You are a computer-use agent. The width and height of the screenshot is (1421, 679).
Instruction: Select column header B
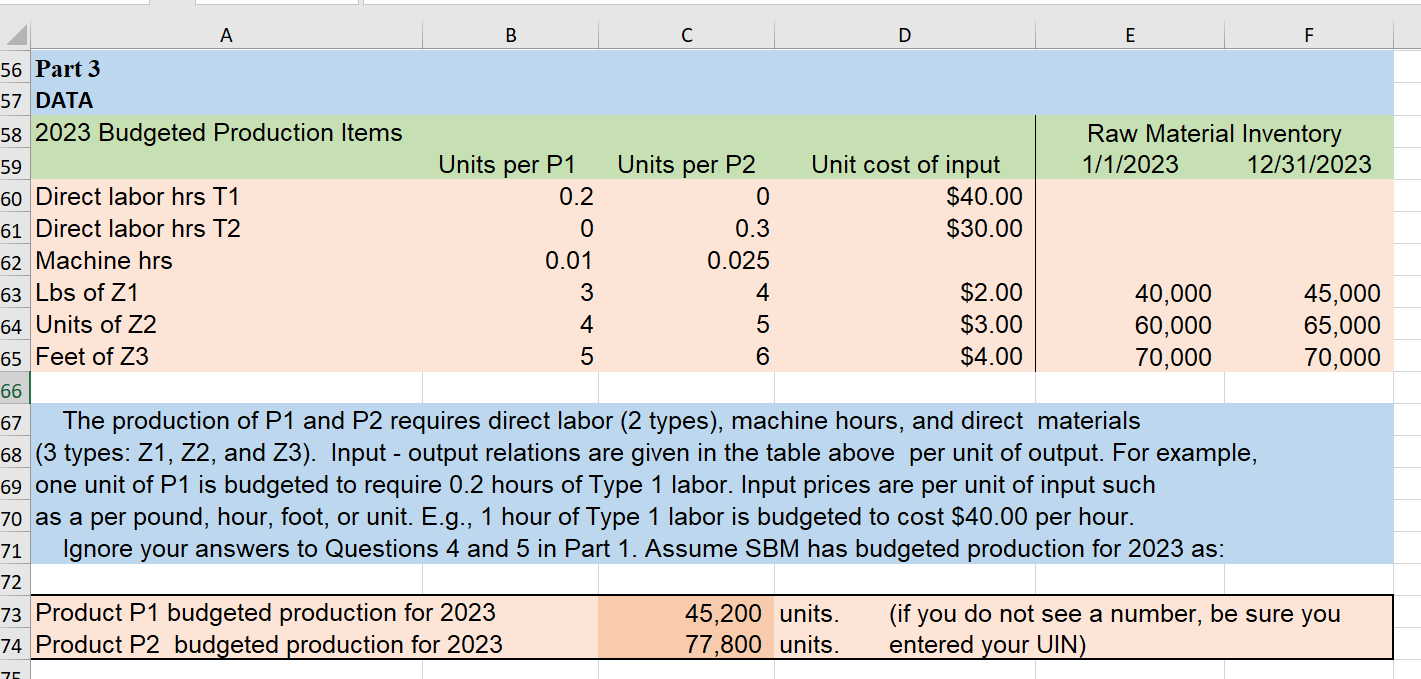pos(510,35)
